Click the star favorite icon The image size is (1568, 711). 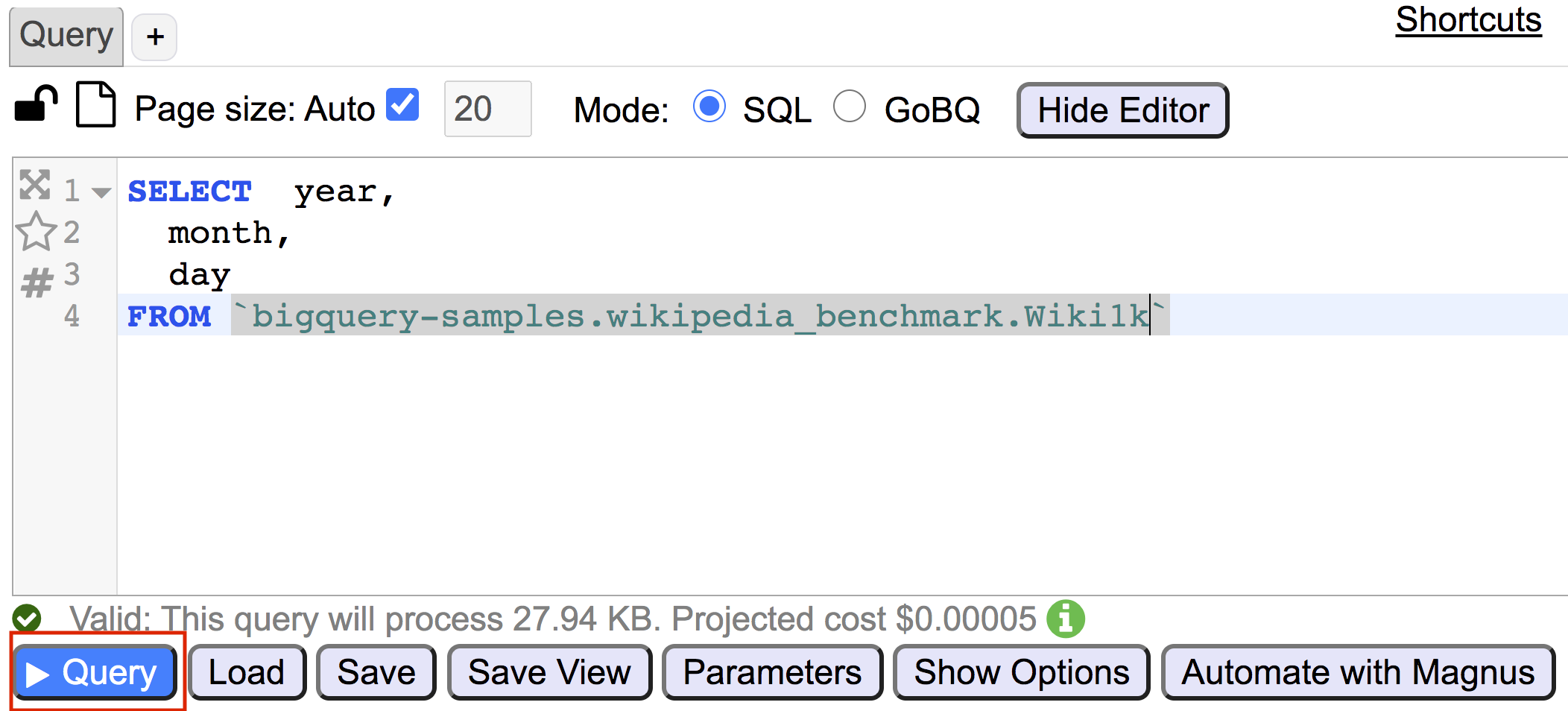pos(36,232)
